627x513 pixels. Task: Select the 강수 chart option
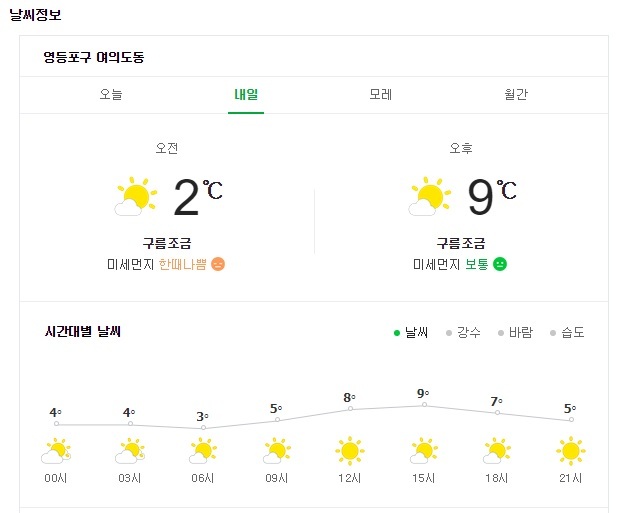463,332
